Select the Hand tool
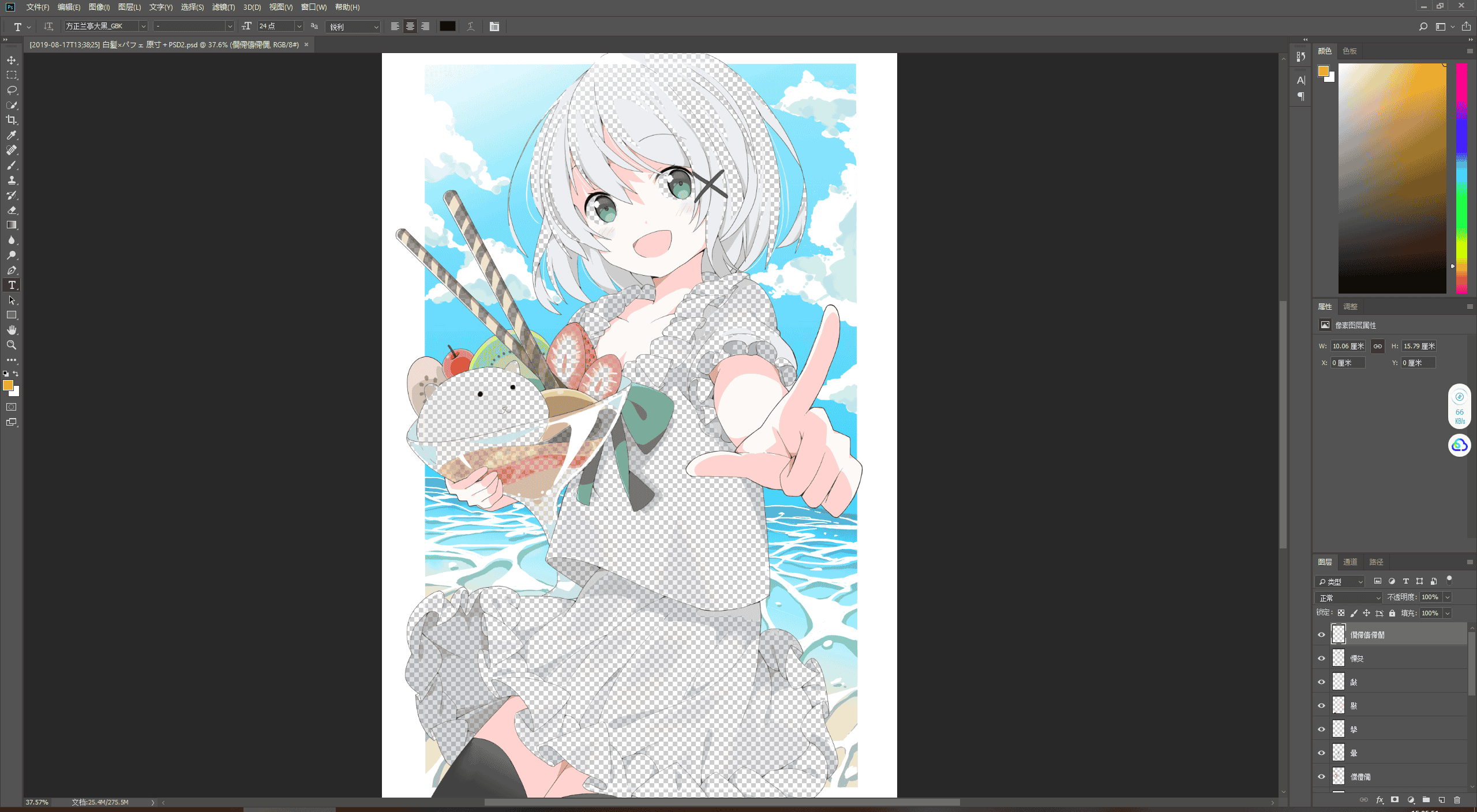This screenshot has height=812, width=1477. 12,330
